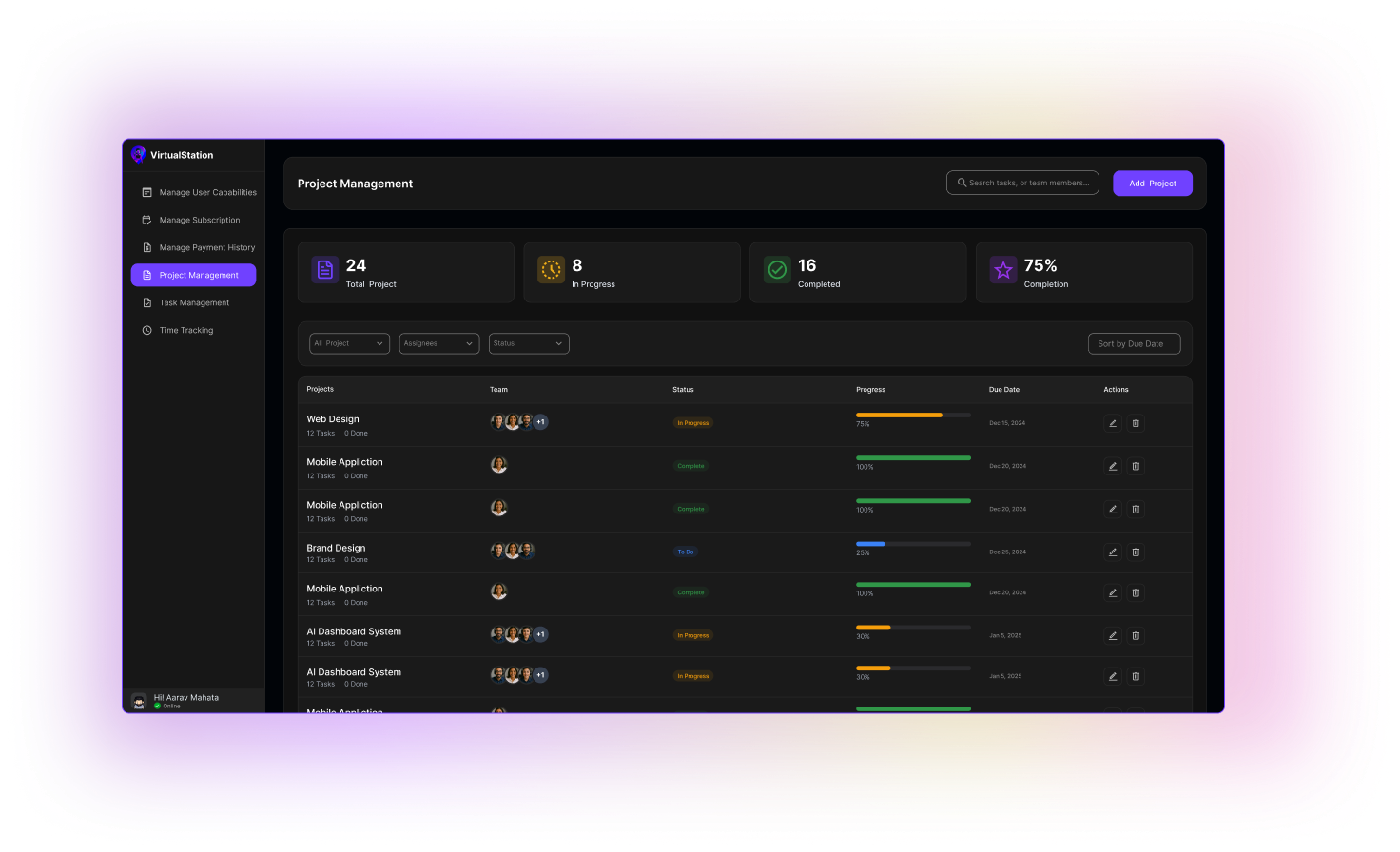Click trash delete icon for Web Design
Image resolution: width=1400 pixels, height=852 pixels.
[1135, 423]
